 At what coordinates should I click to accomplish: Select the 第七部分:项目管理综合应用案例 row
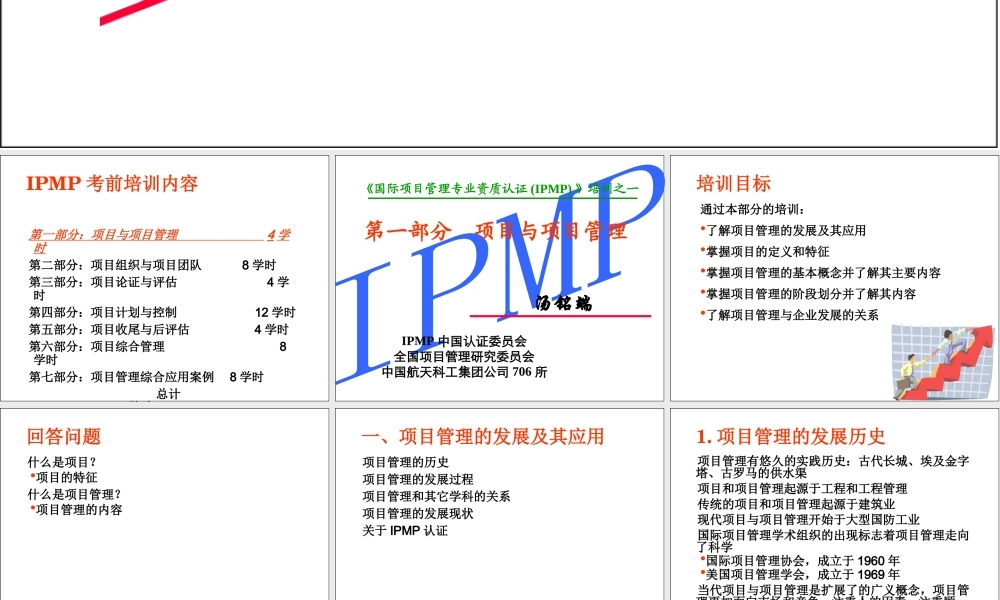(146, 377)
